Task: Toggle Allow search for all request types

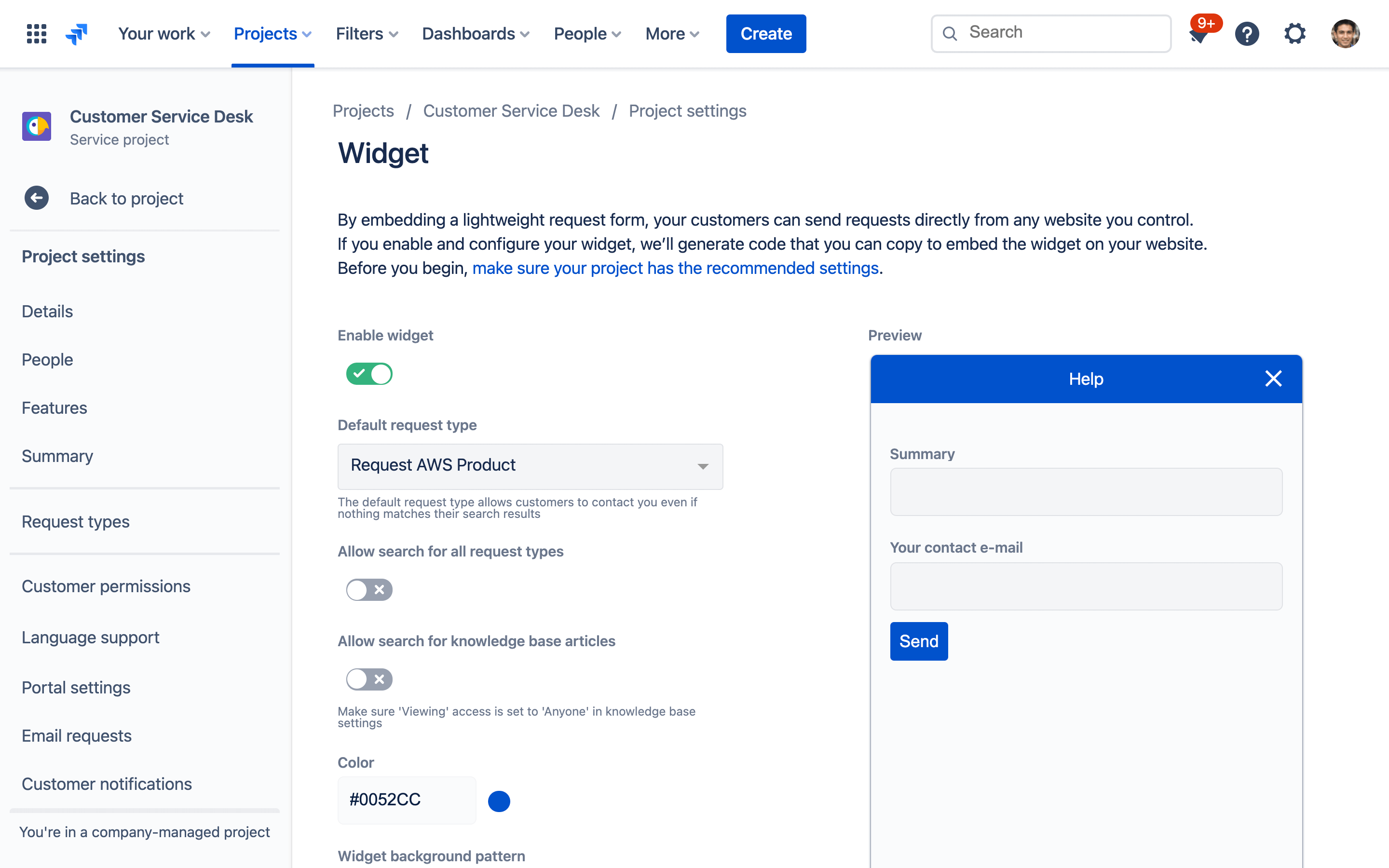Action: 368,589
